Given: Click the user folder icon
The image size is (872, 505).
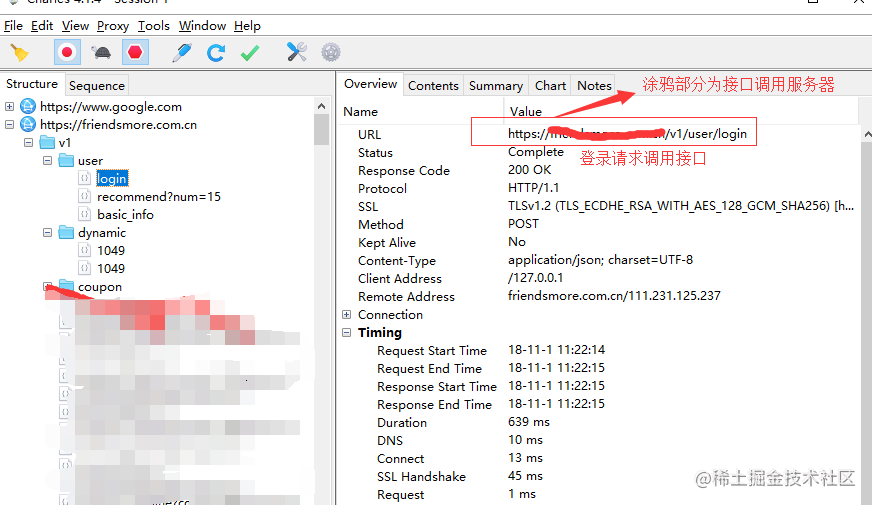Looking at the screenshot, I should pos(66,160).
